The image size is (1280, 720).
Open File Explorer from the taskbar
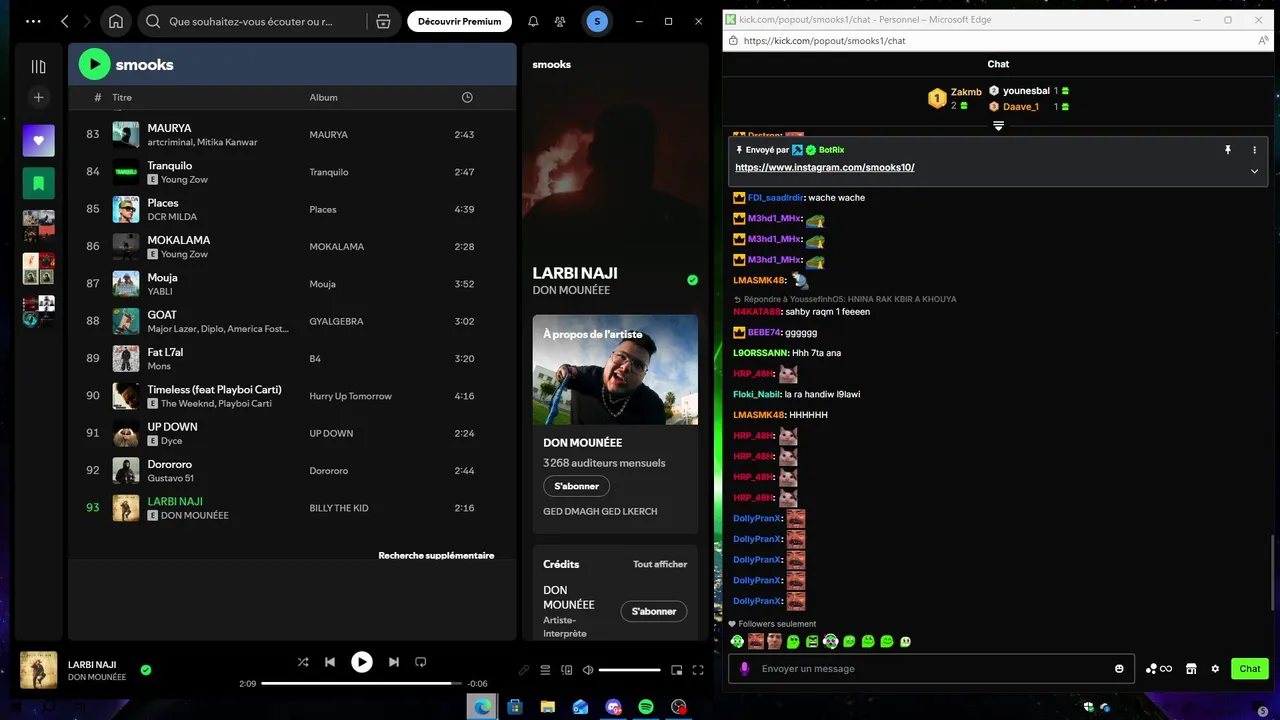click(548, 706)
